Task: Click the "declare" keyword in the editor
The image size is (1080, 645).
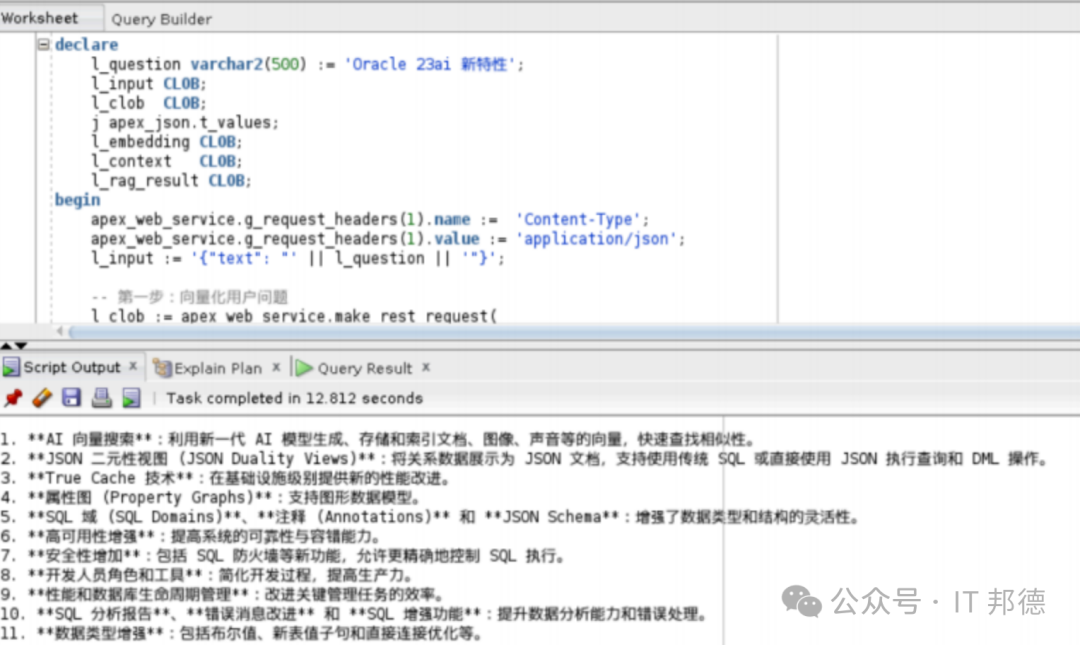Action: 86,44
